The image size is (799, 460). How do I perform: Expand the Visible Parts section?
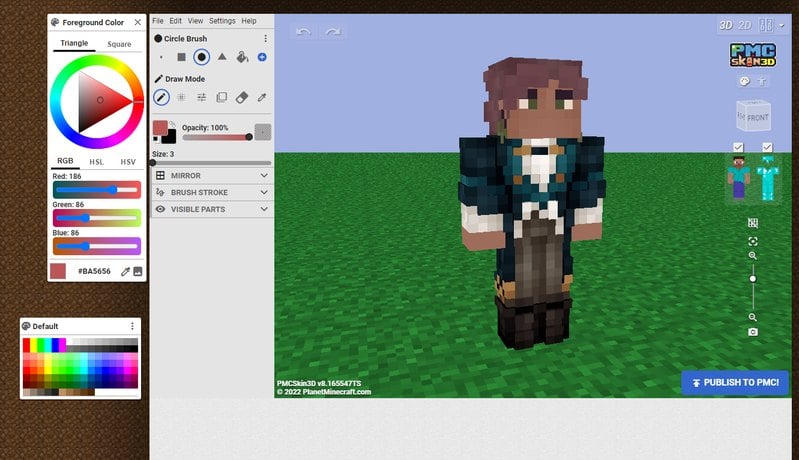212,209
